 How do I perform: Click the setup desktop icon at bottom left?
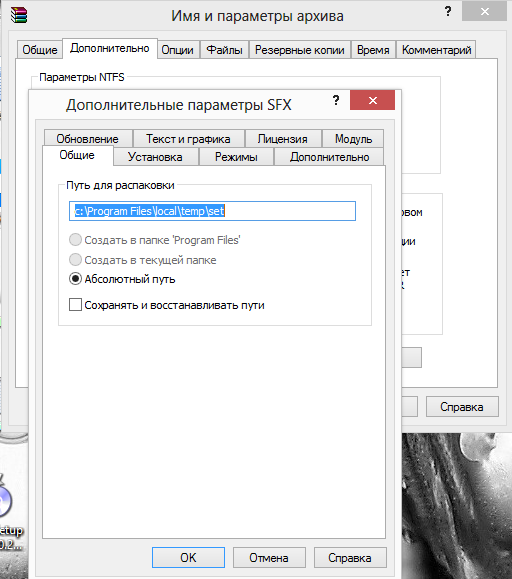coord(10,513)
